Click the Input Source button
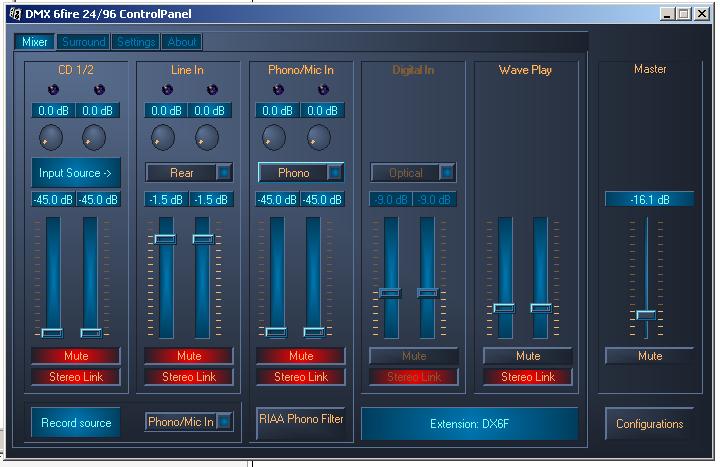This screenshot has height=467, width=720. (x=76, y=173)
